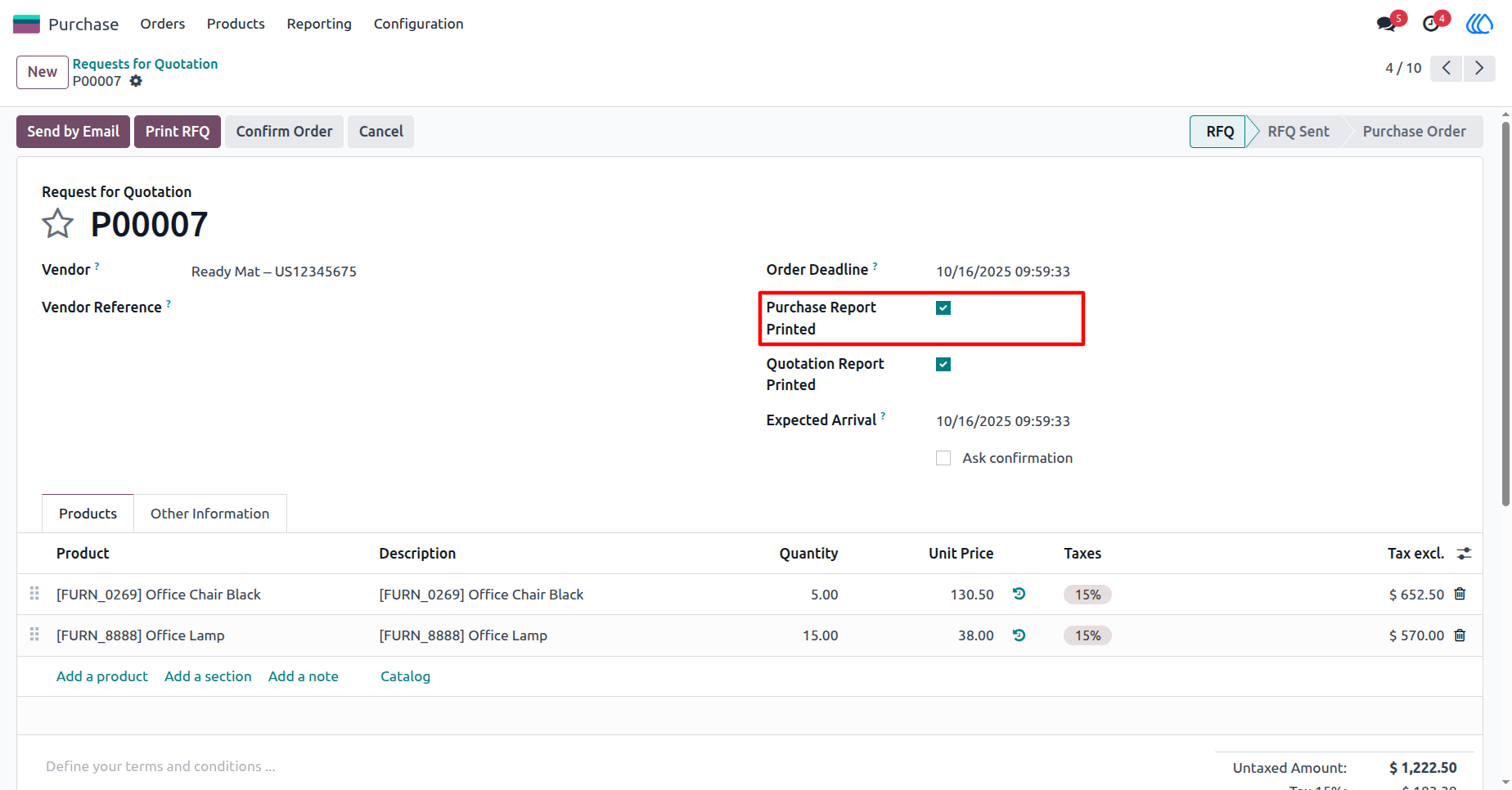
Task: Open the Catalog link
Action: 405,676
